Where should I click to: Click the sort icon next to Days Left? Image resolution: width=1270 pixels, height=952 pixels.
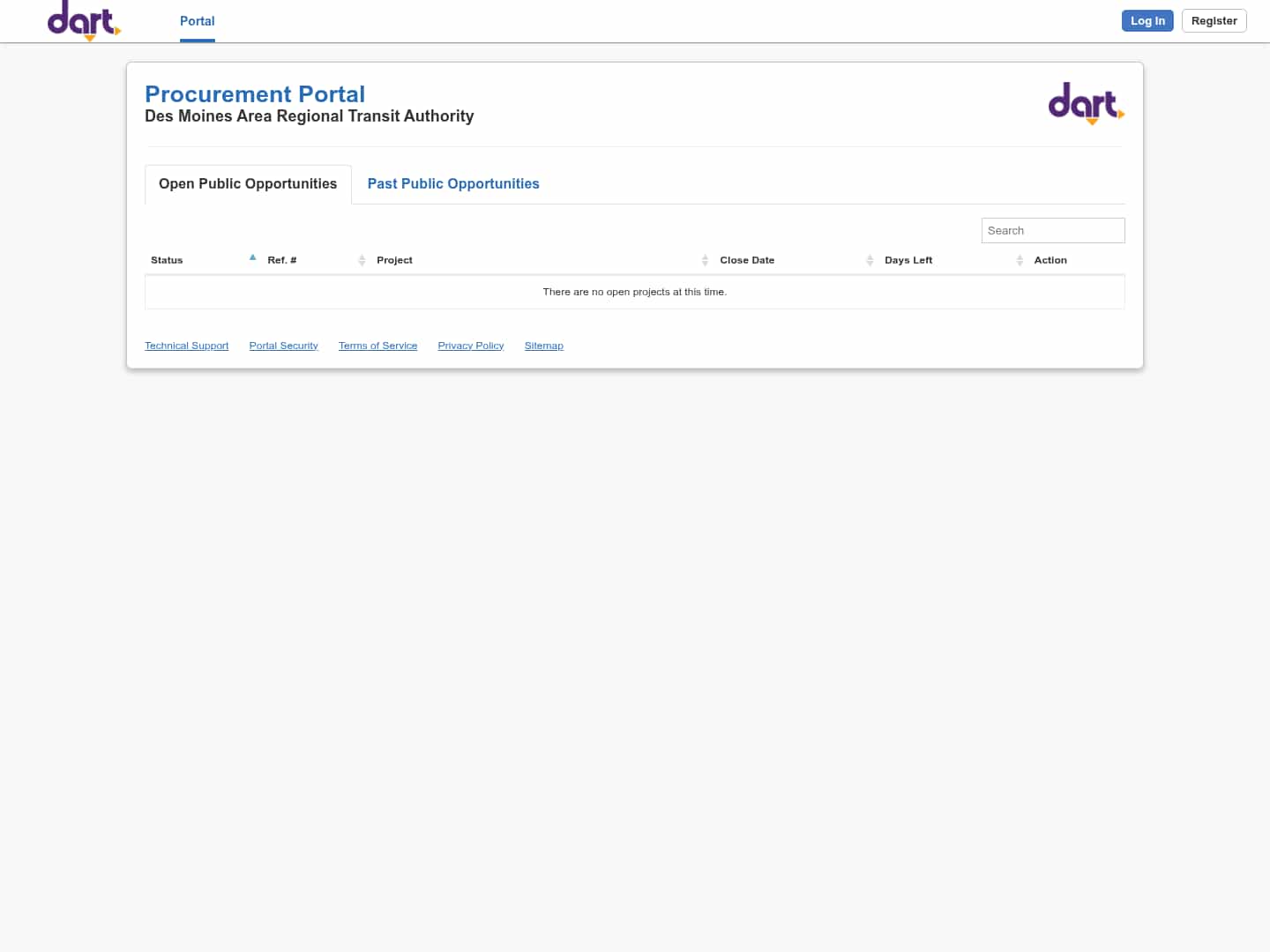[x=1020, y=260]
